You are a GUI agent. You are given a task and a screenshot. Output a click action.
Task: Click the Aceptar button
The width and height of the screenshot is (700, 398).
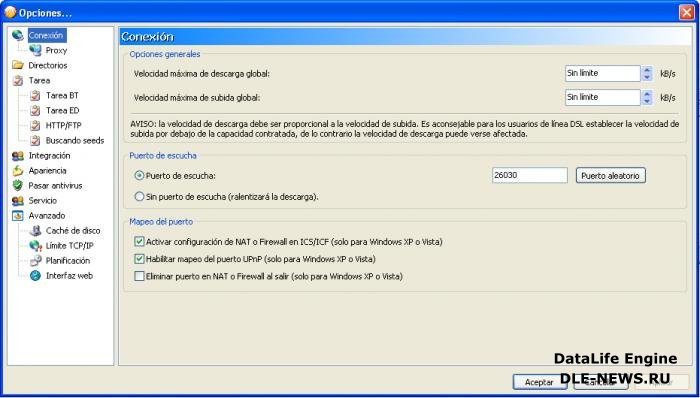point(539,382)
